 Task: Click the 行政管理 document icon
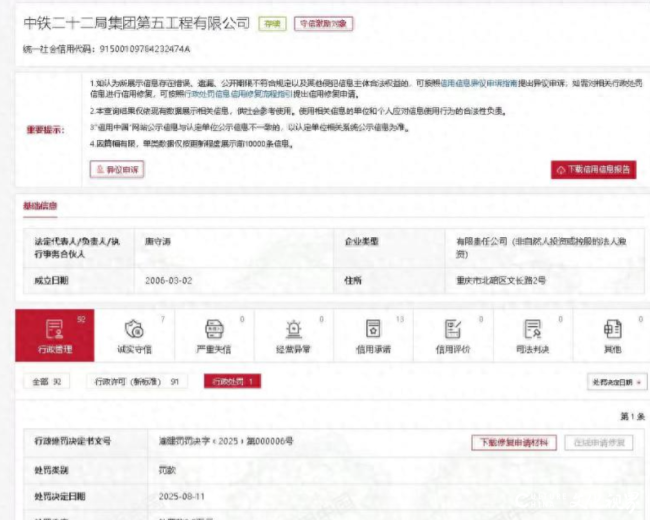[55, 329]
